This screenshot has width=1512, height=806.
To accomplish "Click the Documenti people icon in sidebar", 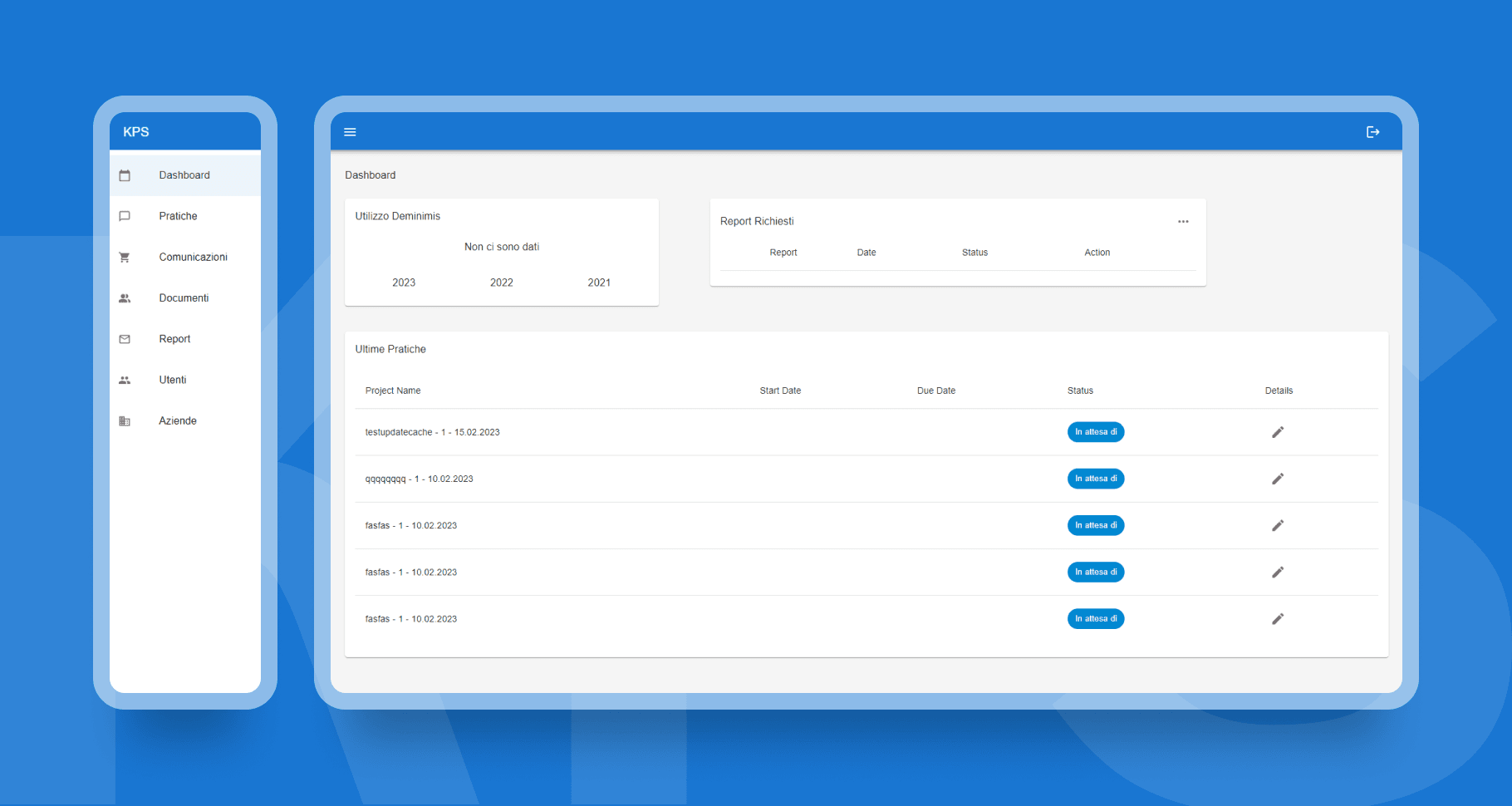I will pos(125,298).
